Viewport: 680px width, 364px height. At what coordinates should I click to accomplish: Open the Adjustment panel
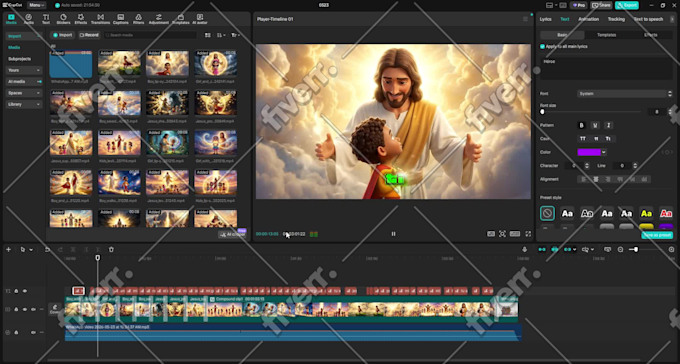tap(159, 19)
